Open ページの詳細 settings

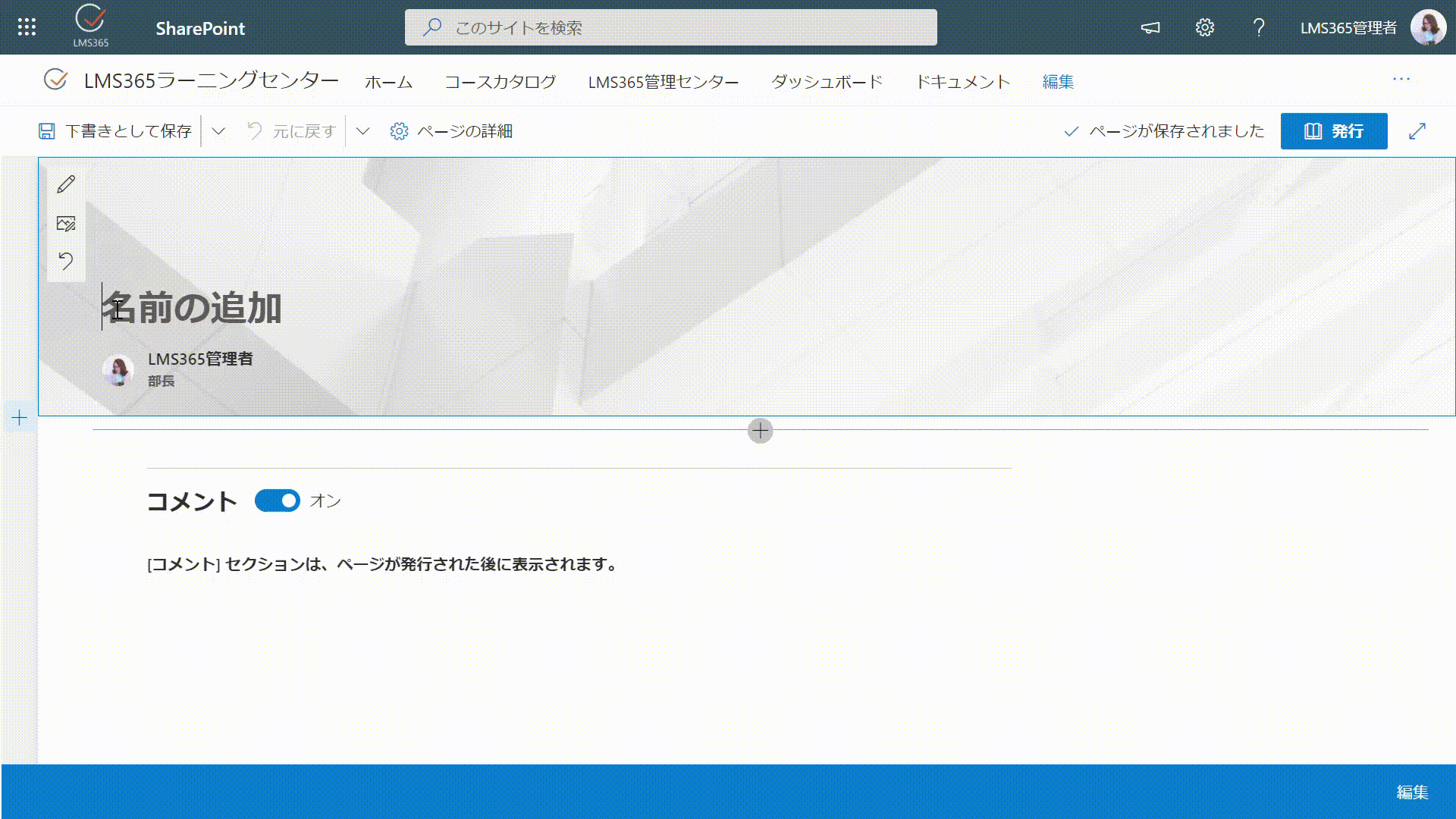(x=451, y=131)
